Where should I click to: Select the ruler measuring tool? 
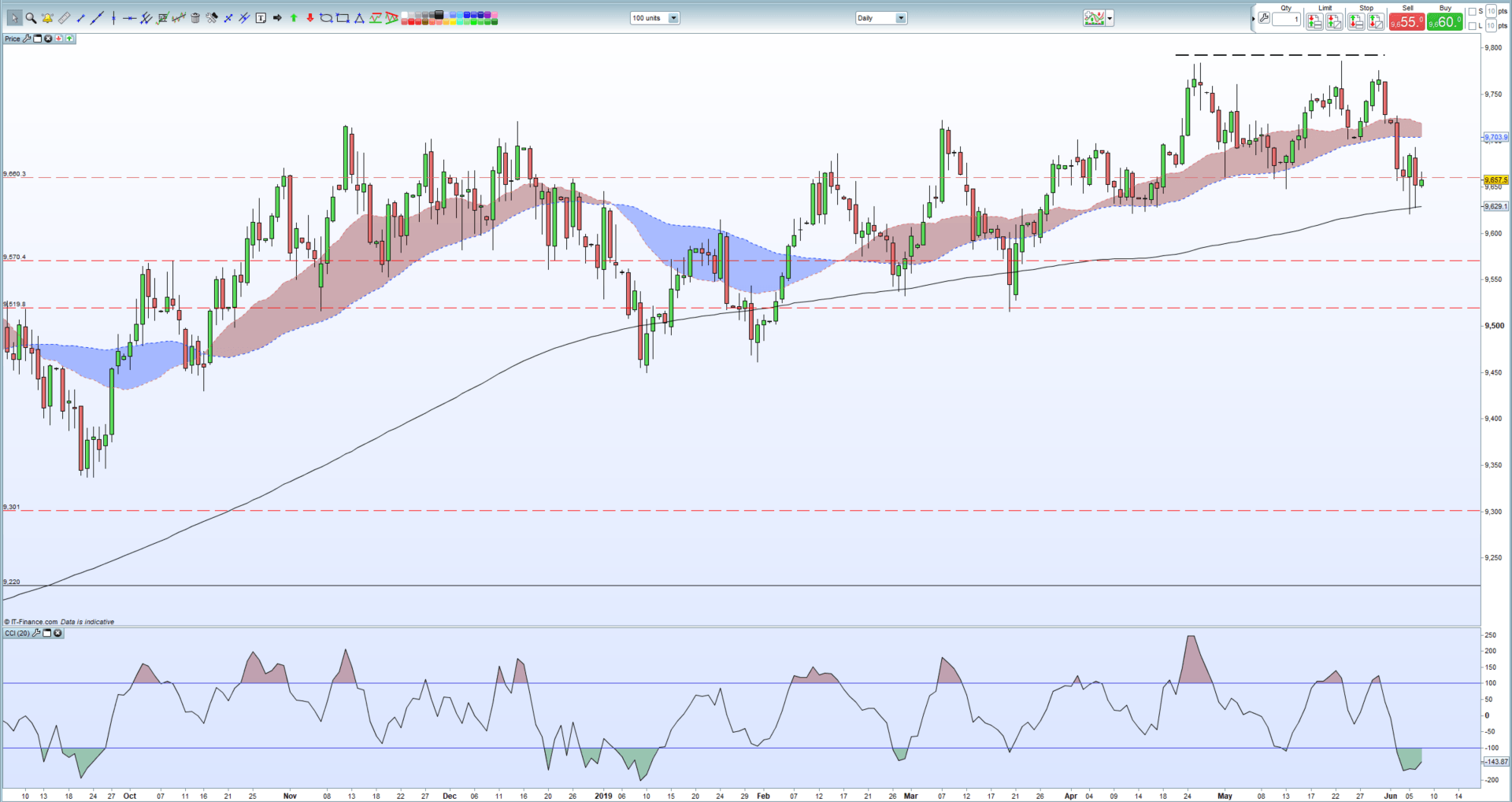(64, 18)
